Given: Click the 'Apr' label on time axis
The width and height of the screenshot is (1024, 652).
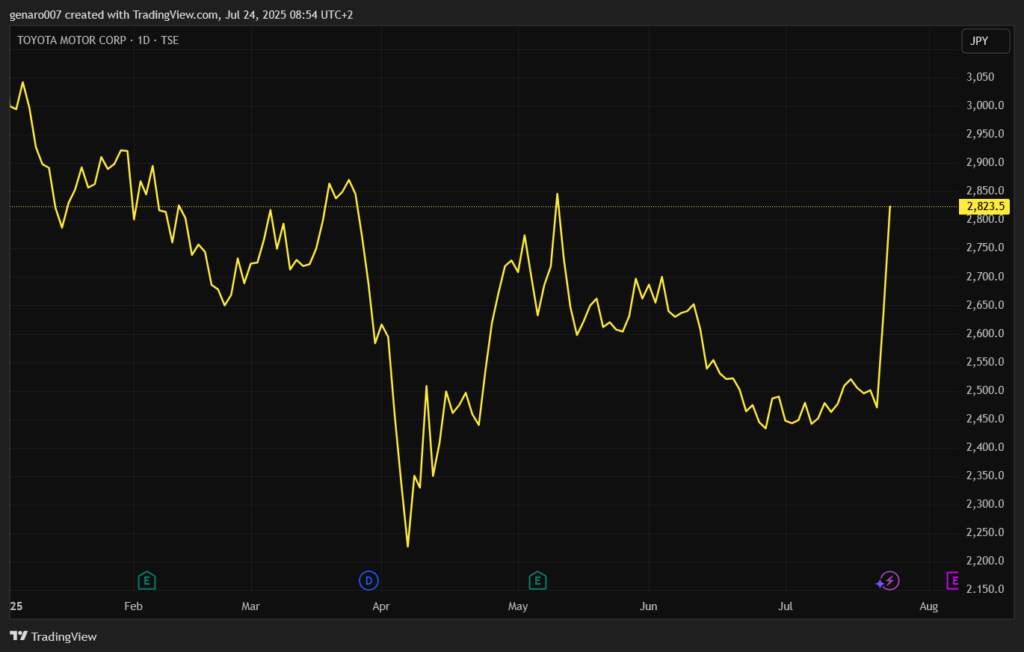Looking at the screenshot, I should (x=381, y=606).
